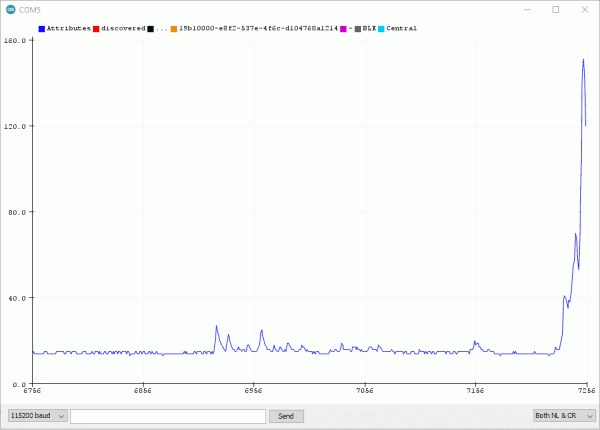
Task: Click the cyan Central legend swatch
Action: click(381, 29)
